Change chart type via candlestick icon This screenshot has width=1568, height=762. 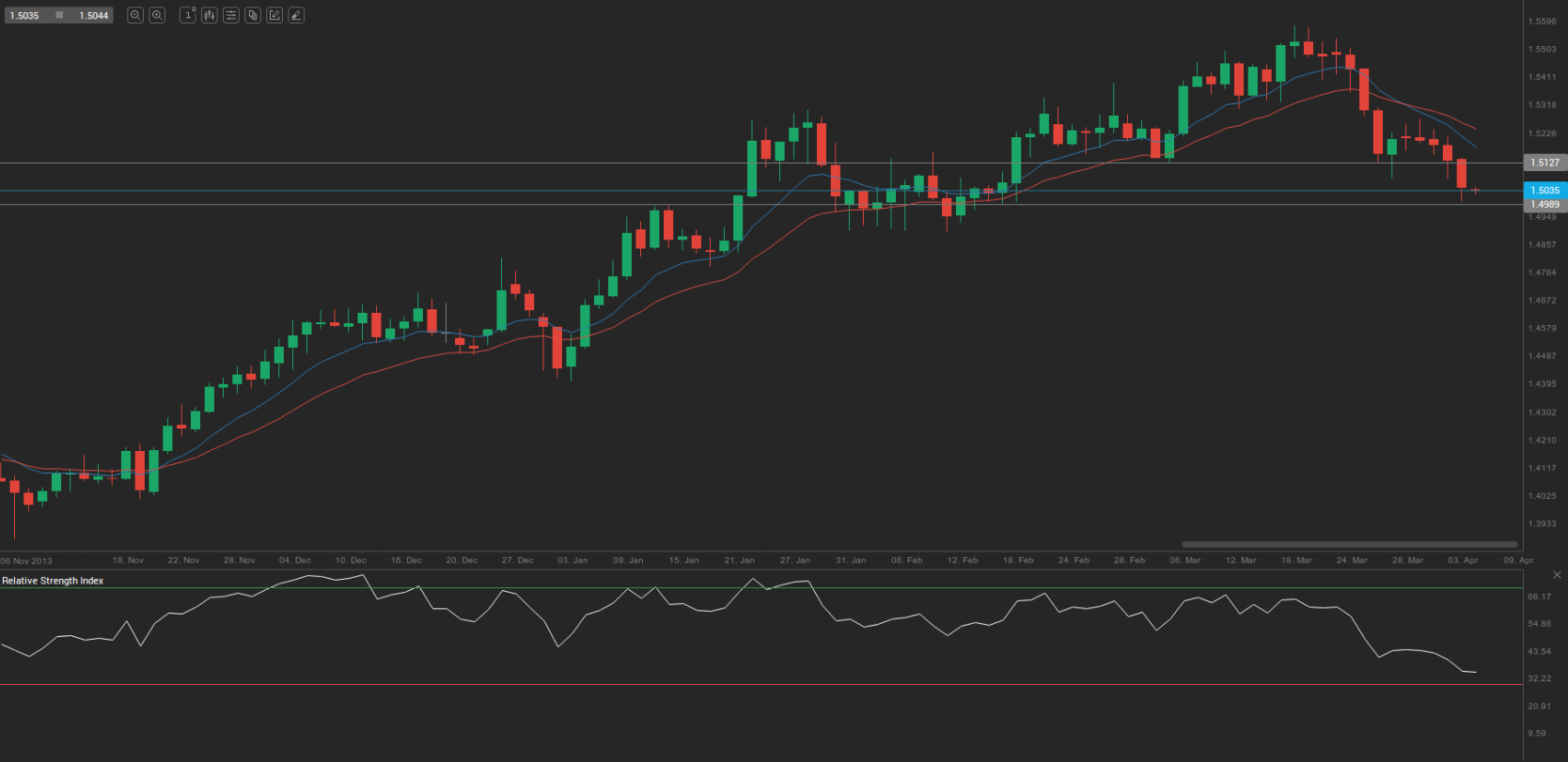[209, 15]
